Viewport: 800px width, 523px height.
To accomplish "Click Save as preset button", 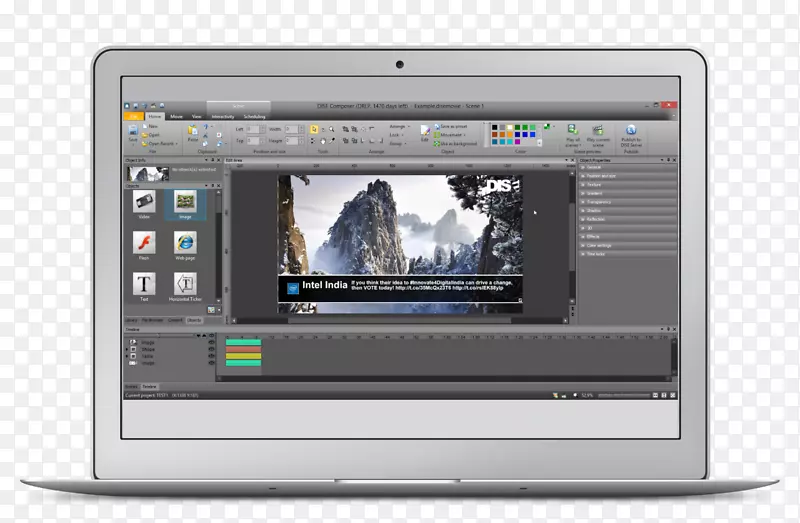I will point(451,127).
